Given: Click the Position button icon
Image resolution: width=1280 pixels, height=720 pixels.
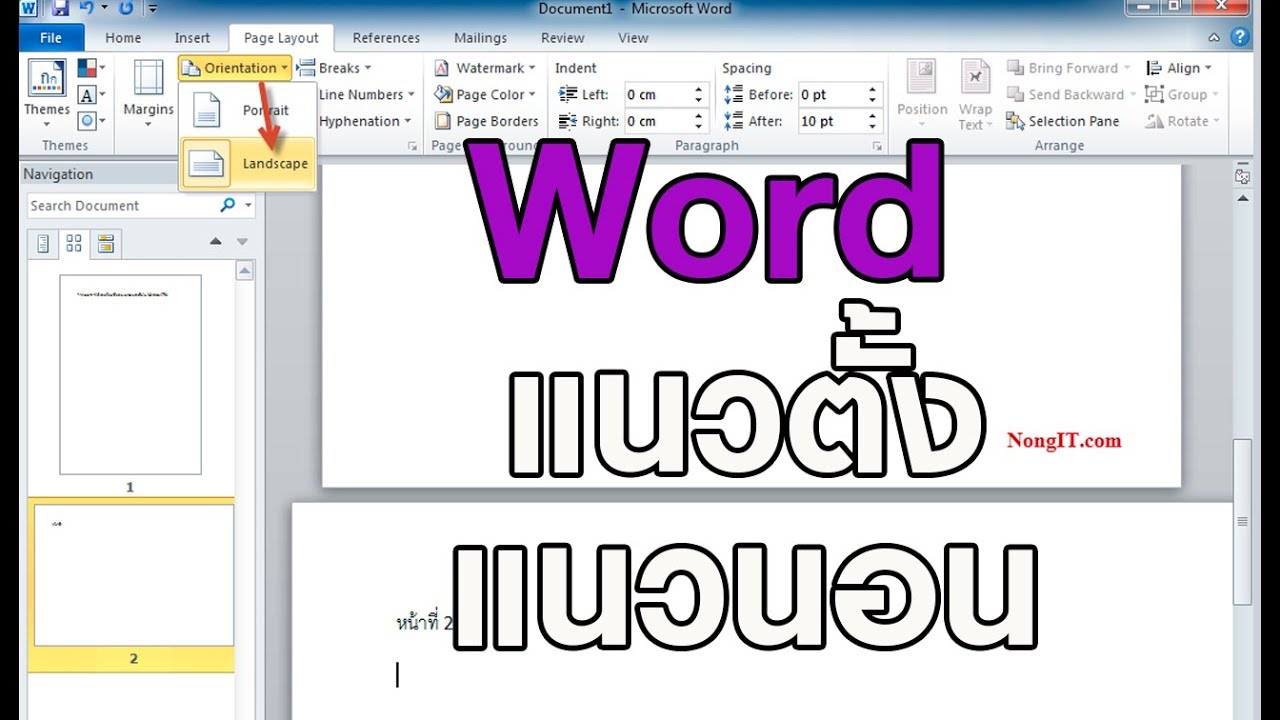Looking at the screenshot, I should coord(921,78).
